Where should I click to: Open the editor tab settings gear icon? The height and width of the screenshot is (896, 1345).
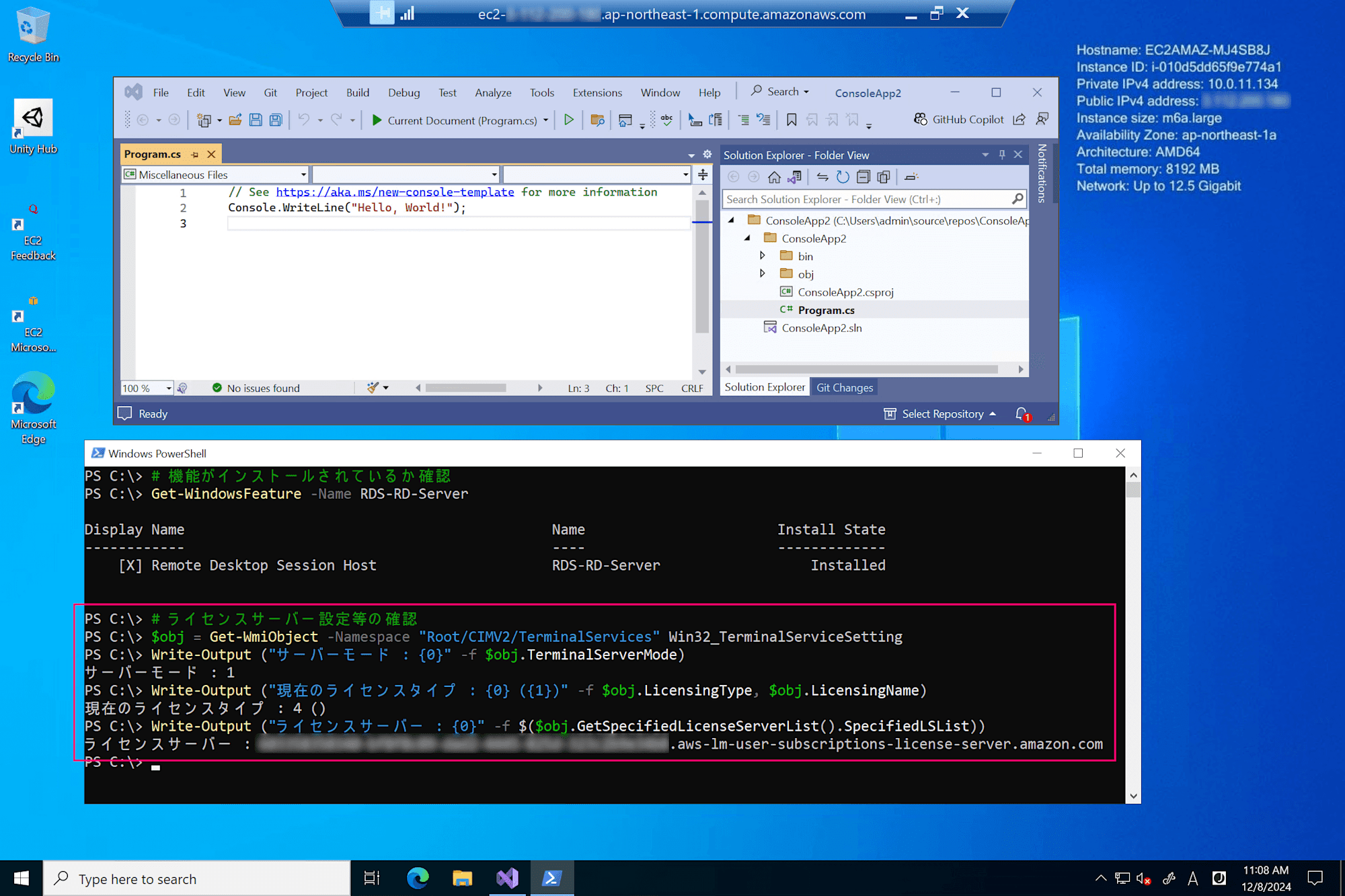707,155
